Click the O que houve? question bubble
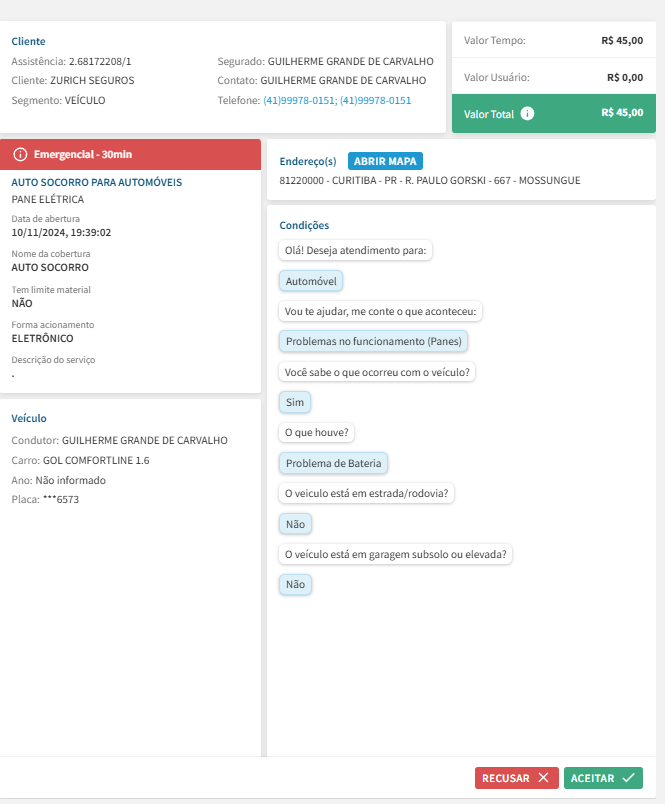Image resolution: width=665 pixels, height=804 pixels. tap(316, 433)
